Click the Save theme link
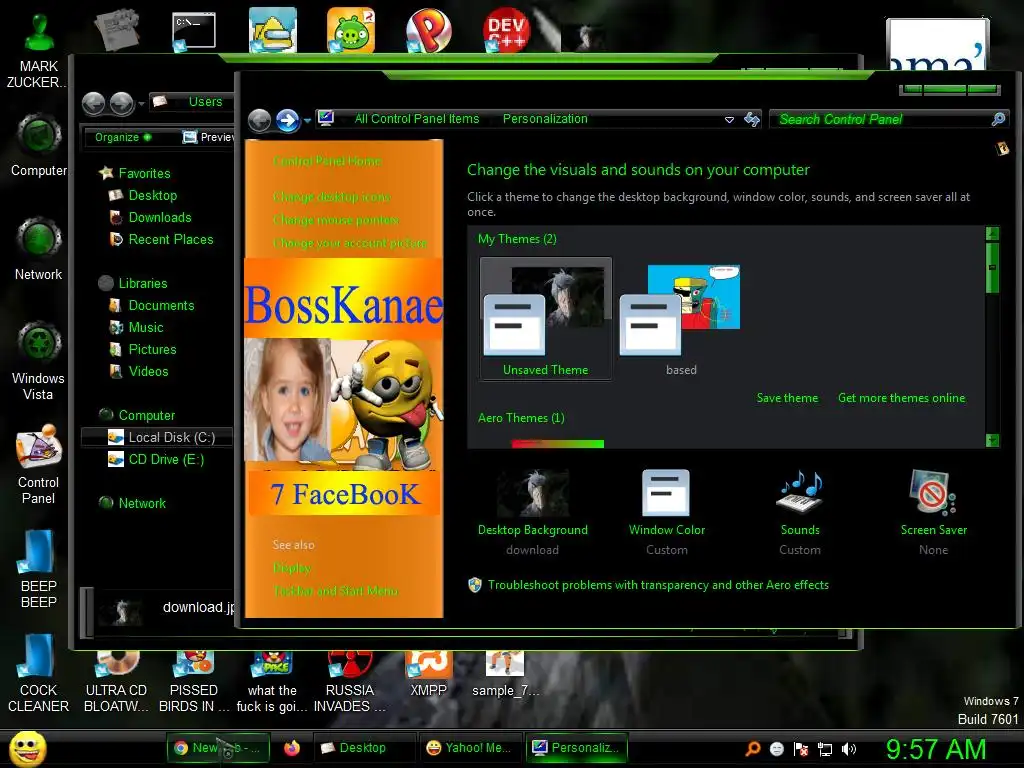 click(787, 398)
